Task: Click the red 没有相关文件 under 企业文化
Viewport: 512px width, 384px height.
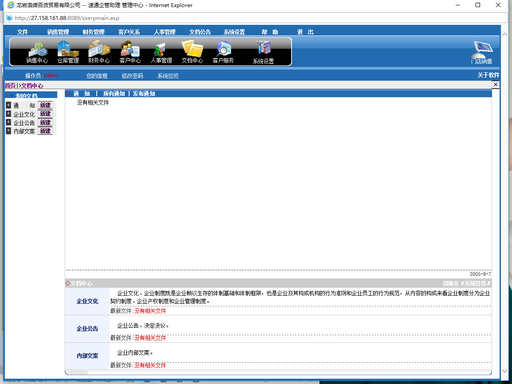Action: click(150, 311)
